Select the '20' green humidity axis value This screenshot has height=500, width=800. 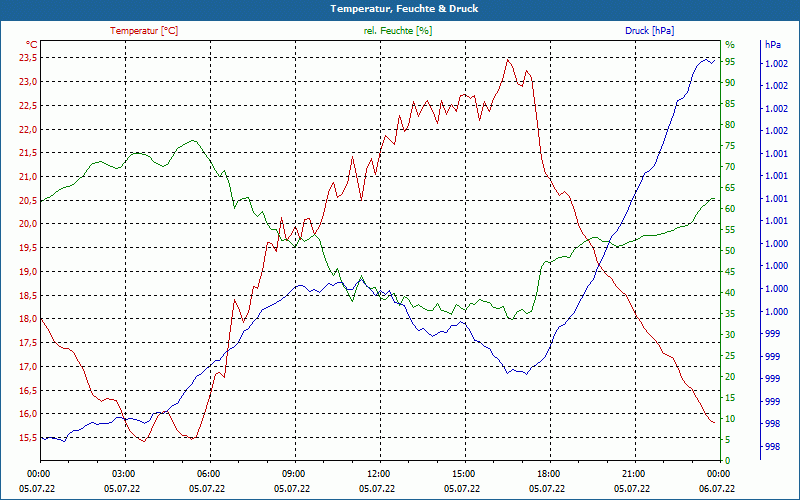pos(730,377)
